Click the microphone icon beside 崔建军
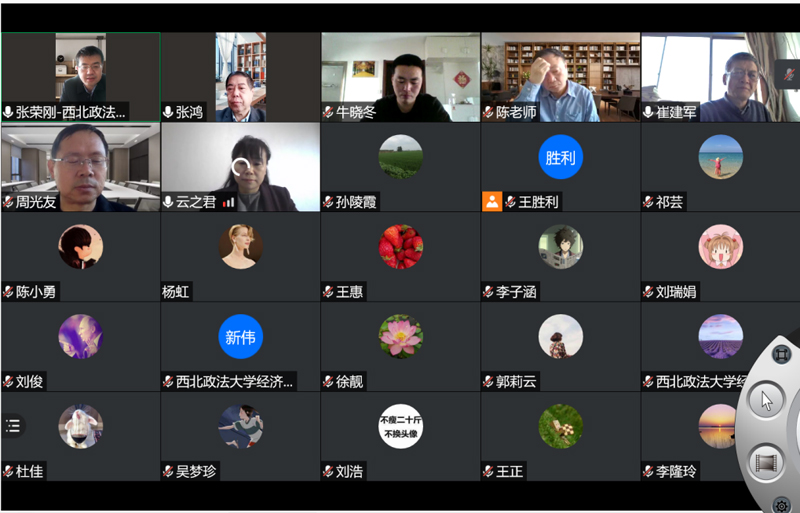The height and width of the screenshot is (513, 800). pos(648,112)
